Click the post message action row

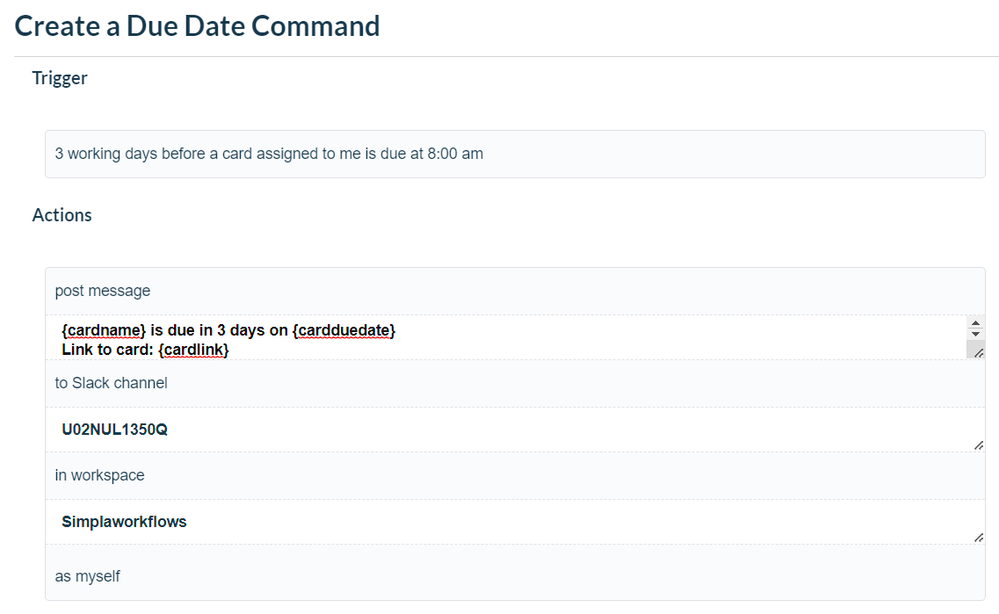point(102,290)
